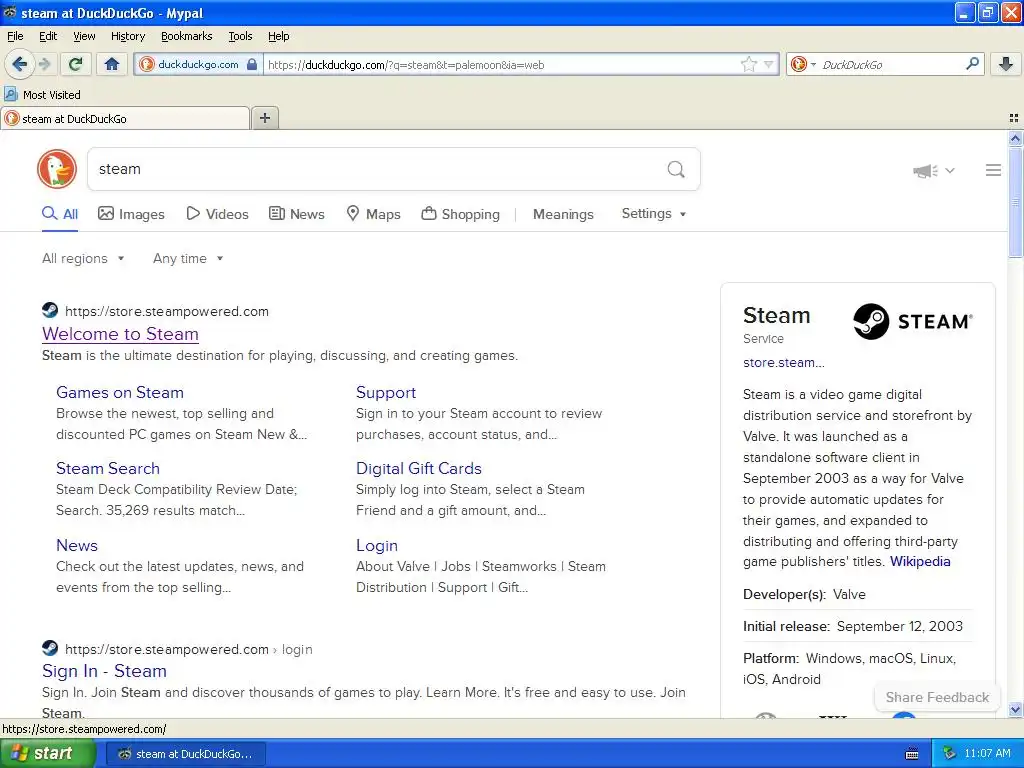Click the forward navigation arrow
This screenshot has height=768, width=1024.
click(44, 64)
